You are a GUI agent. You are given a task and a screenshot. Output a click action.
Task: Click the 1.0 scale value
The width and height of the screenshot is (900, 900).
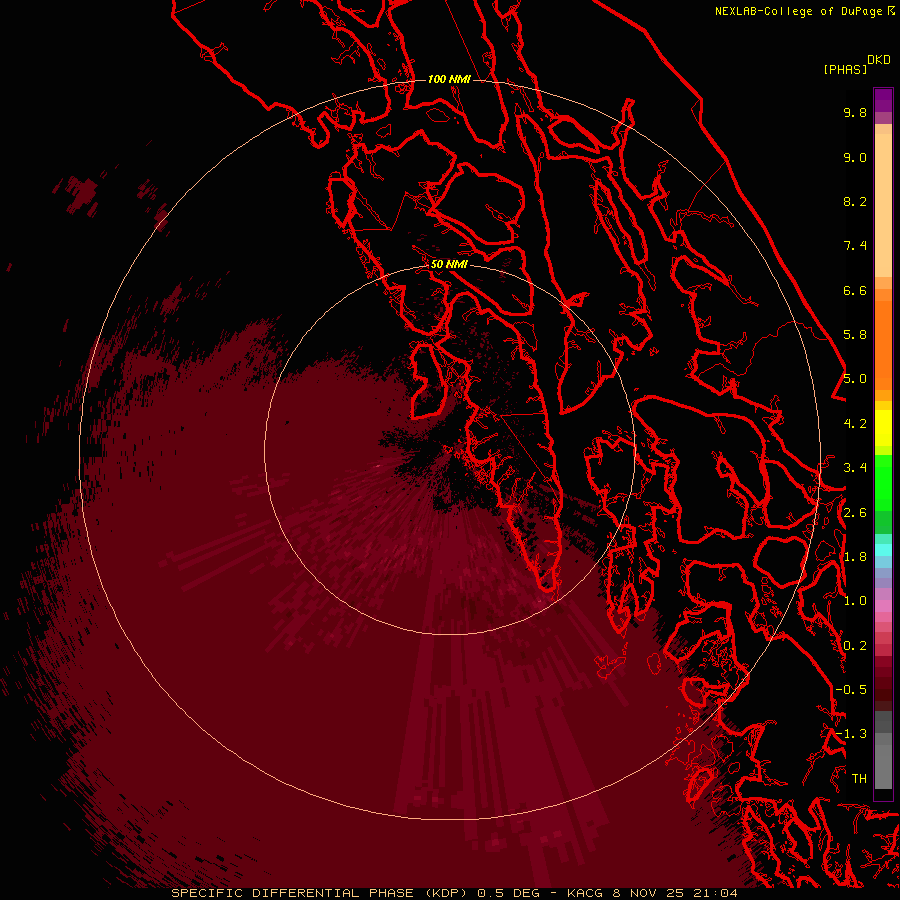pyautogui.click(x=855, y=601)
